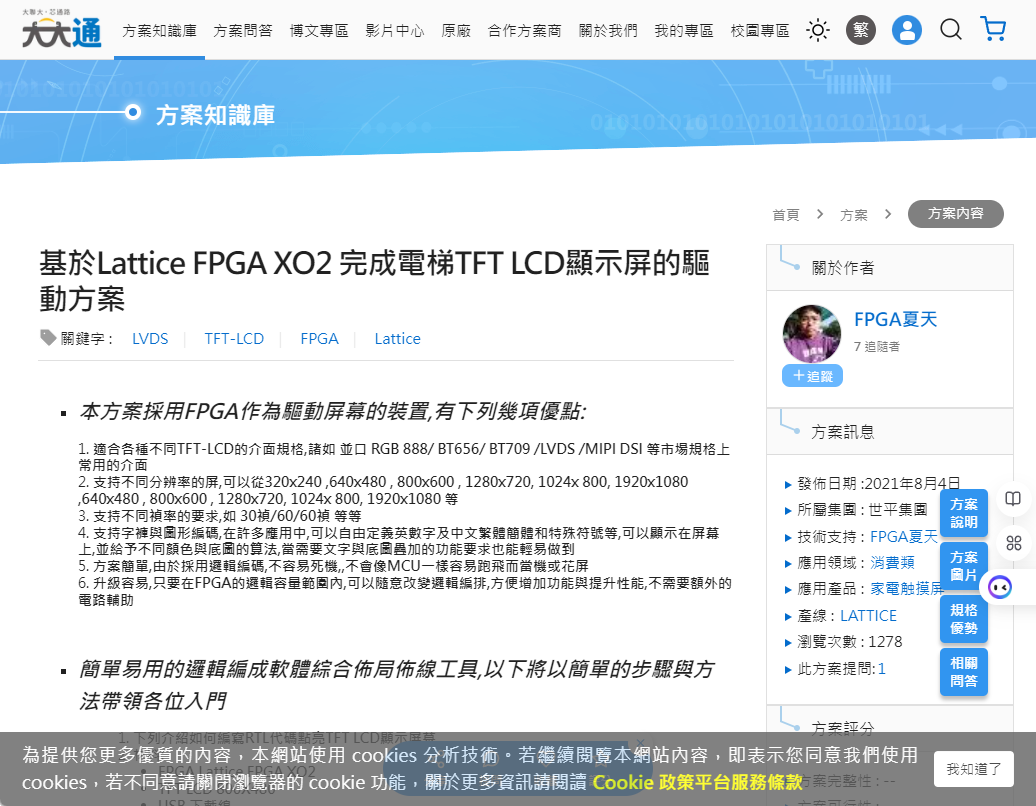Open the 影片中心 menu

pos(394,31)
